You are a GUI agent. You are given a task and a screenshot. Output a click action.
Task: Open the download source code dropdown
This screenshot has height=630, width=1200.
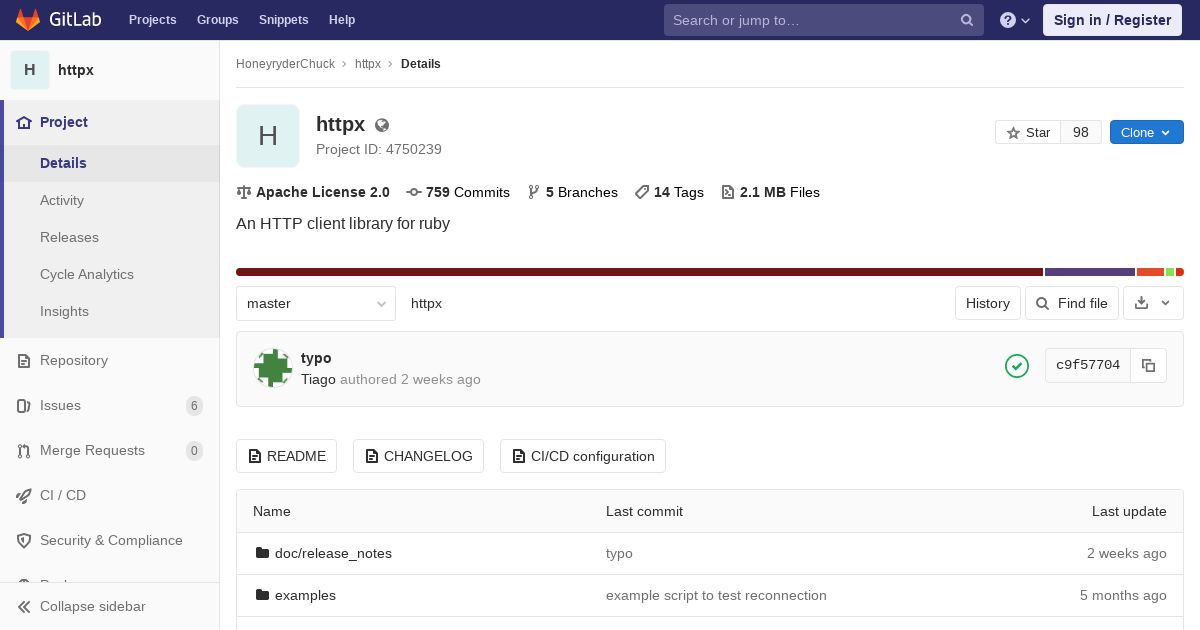(1153, 303)
